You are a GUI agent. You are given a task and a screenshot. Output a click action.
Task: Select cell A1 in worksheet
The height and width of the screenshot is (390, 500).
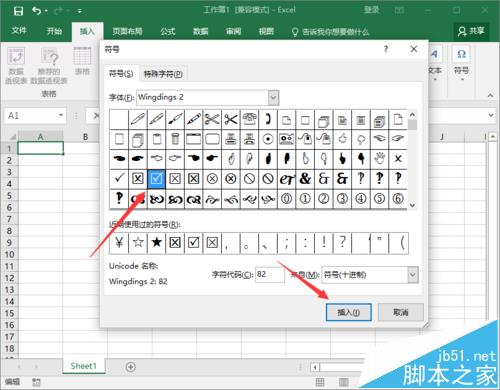[x=40, y=148]
